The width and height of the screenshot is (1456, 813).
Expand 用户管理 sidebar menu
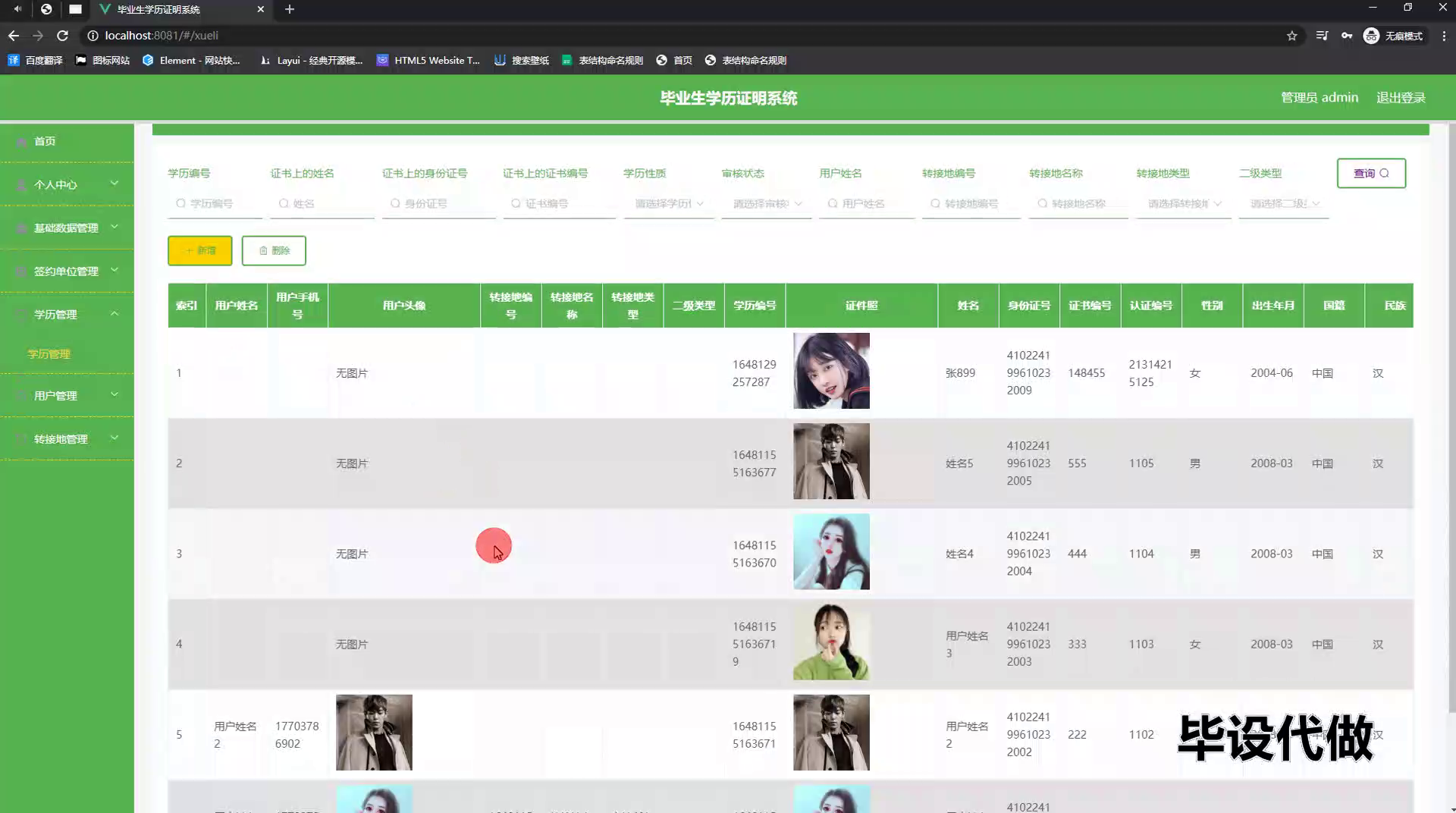(x=67, y=395)
